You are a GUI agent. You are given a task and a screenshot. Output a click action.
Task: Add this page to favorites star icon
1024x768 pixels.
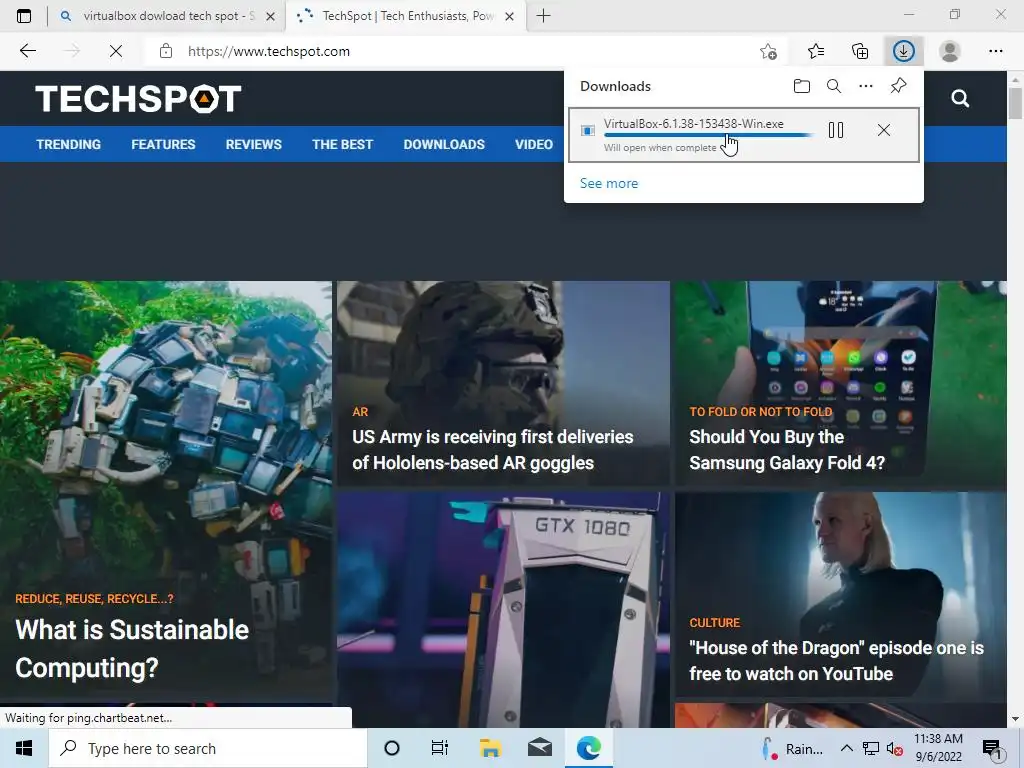click(769, 51)
